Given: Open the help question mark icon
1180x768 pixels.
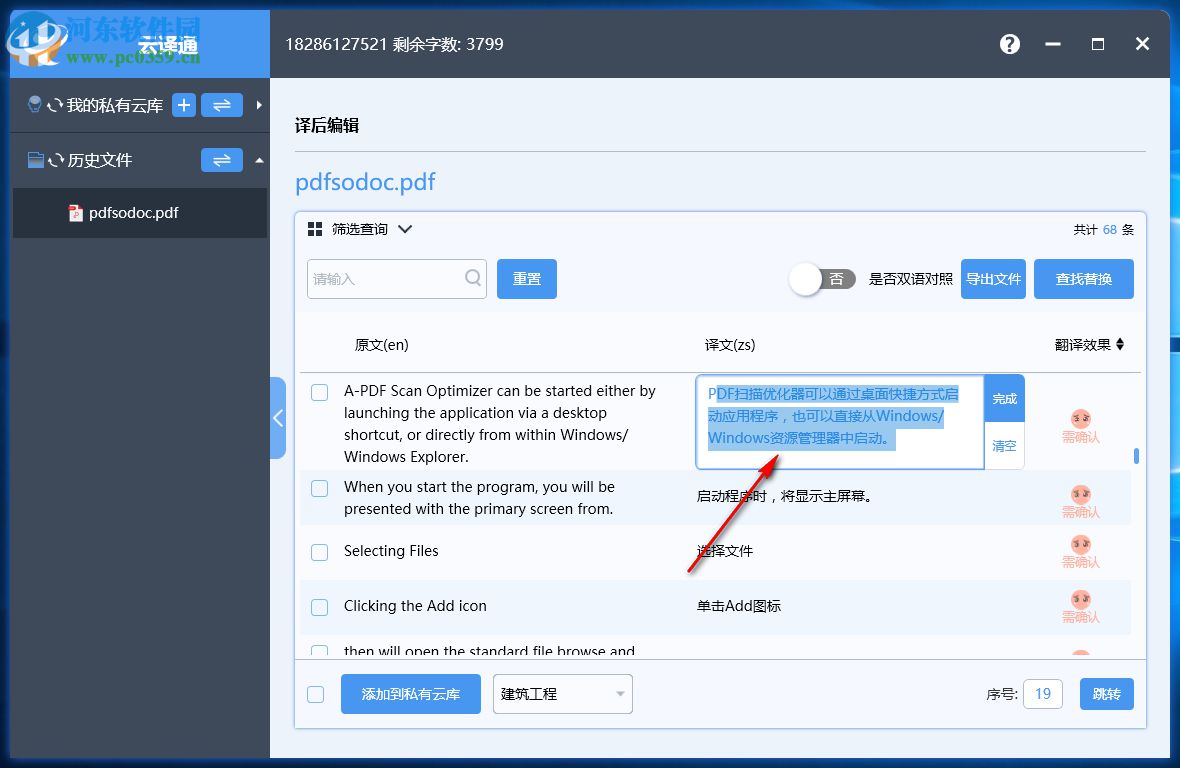Looking at the screenshot, I should pyautogui.click(x=1009, y=44).
